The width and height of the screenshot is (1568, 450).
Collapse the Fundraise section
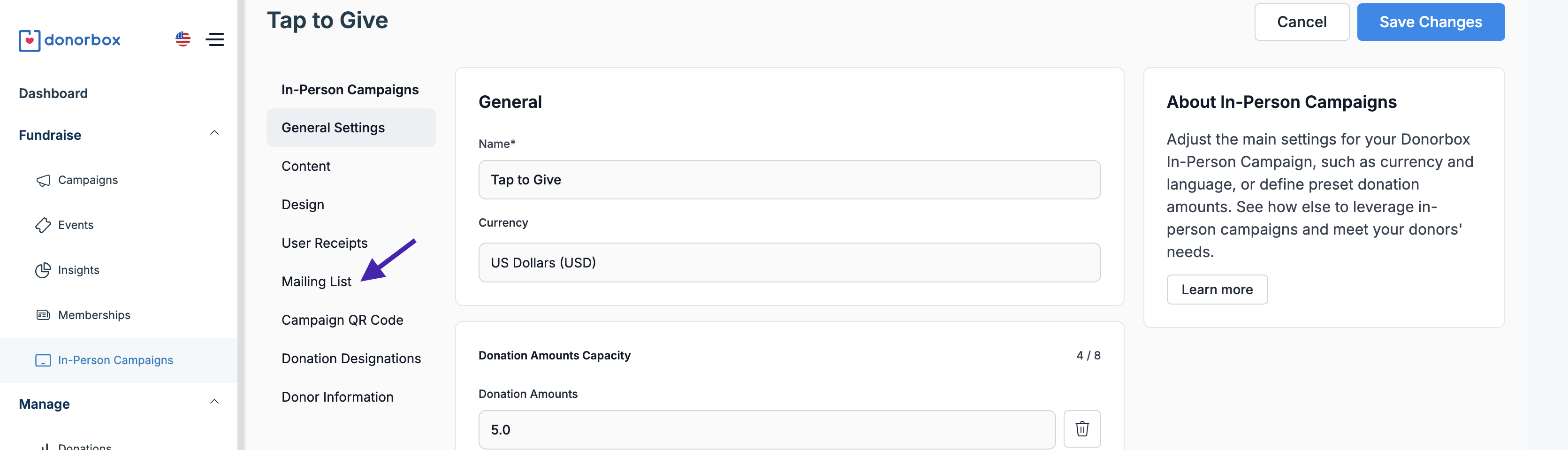[x=214, y=133]
